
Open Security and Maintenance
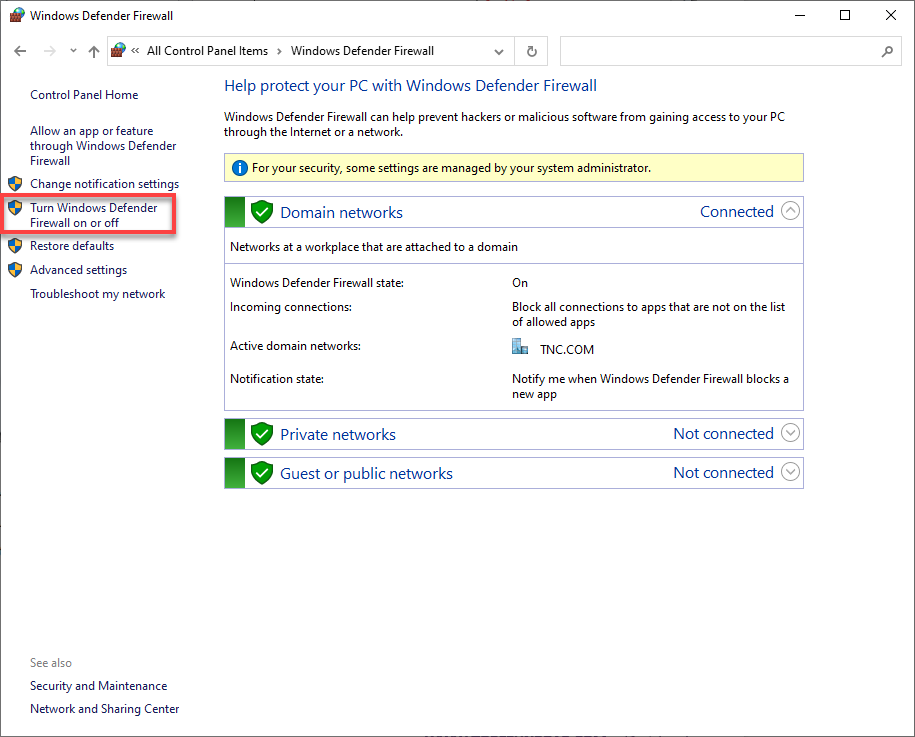tap(99, 686)
